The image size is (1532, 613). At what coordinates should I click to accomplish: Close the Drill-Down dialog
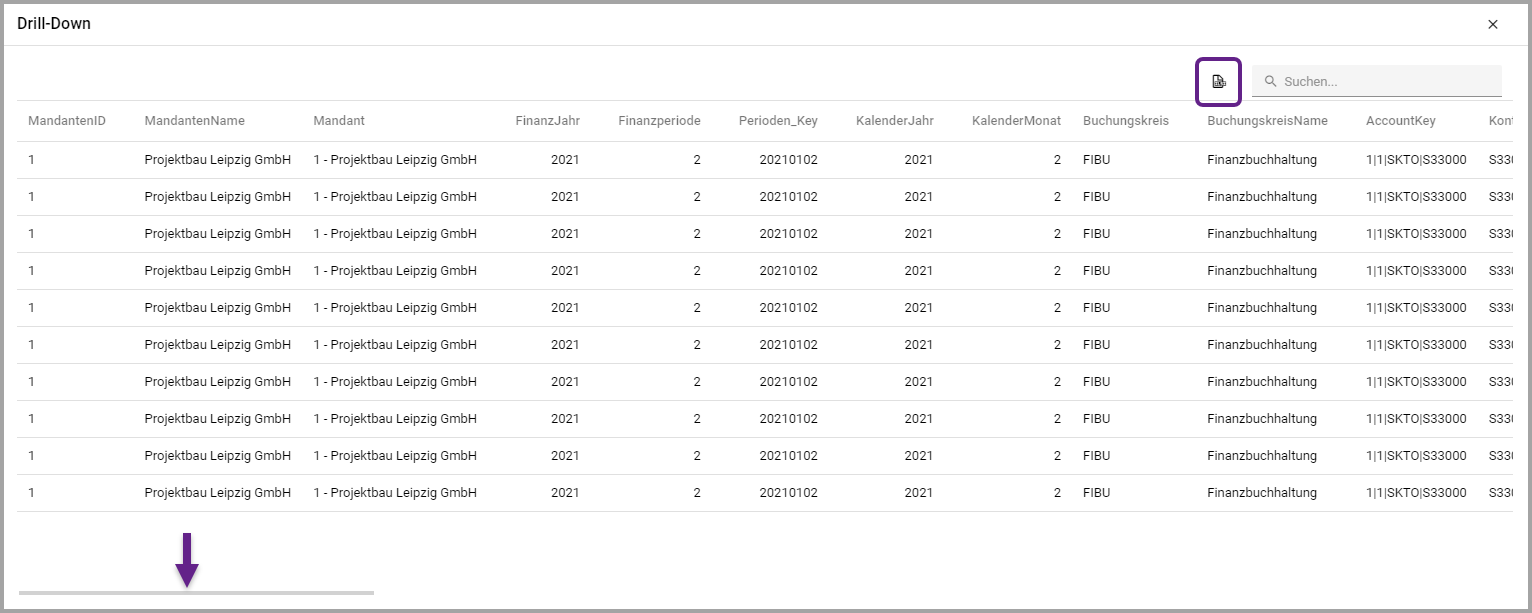coord(1492,24)
